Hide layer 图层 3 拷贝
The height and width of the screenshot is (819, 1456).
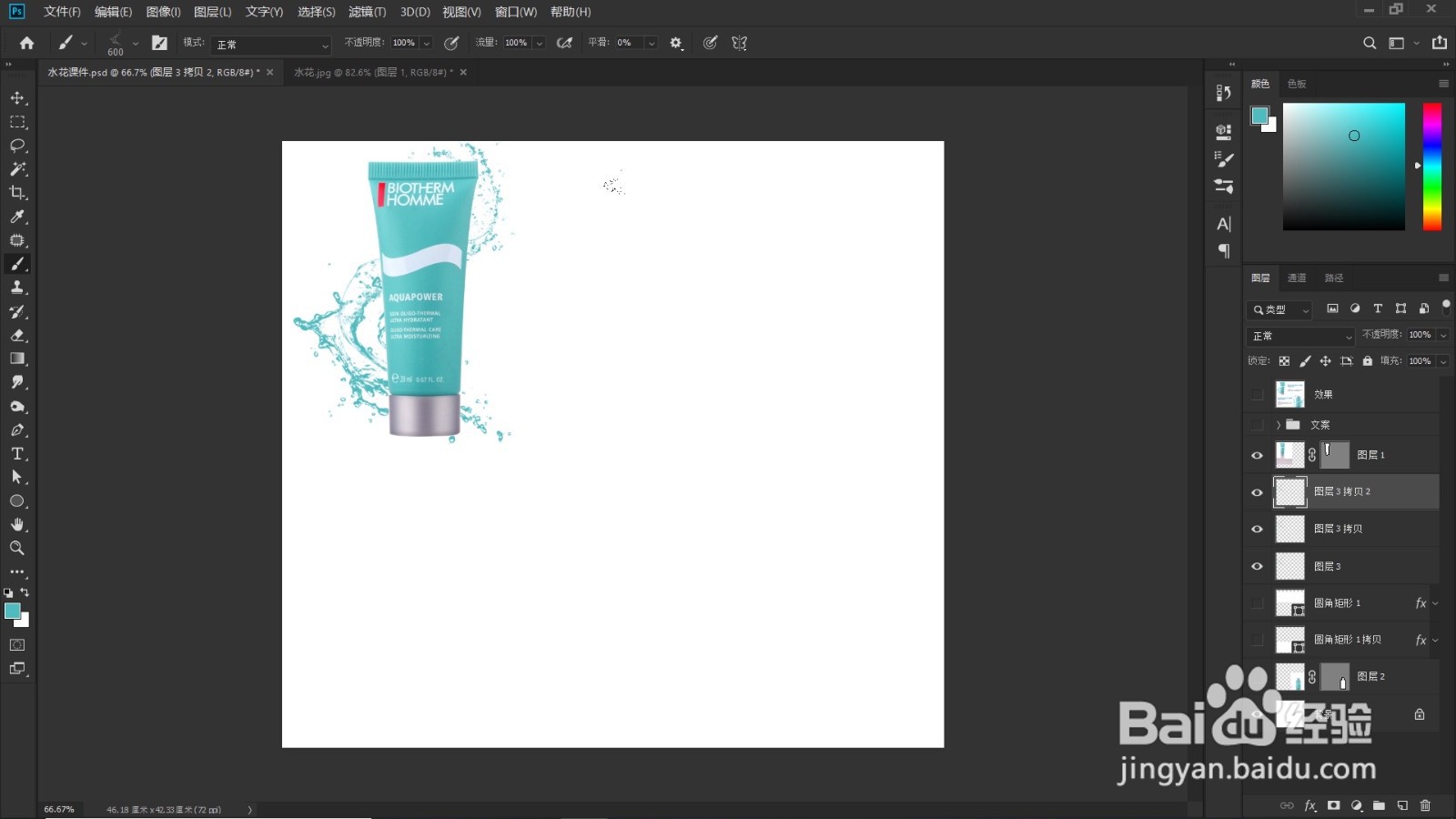point(1258,529)
